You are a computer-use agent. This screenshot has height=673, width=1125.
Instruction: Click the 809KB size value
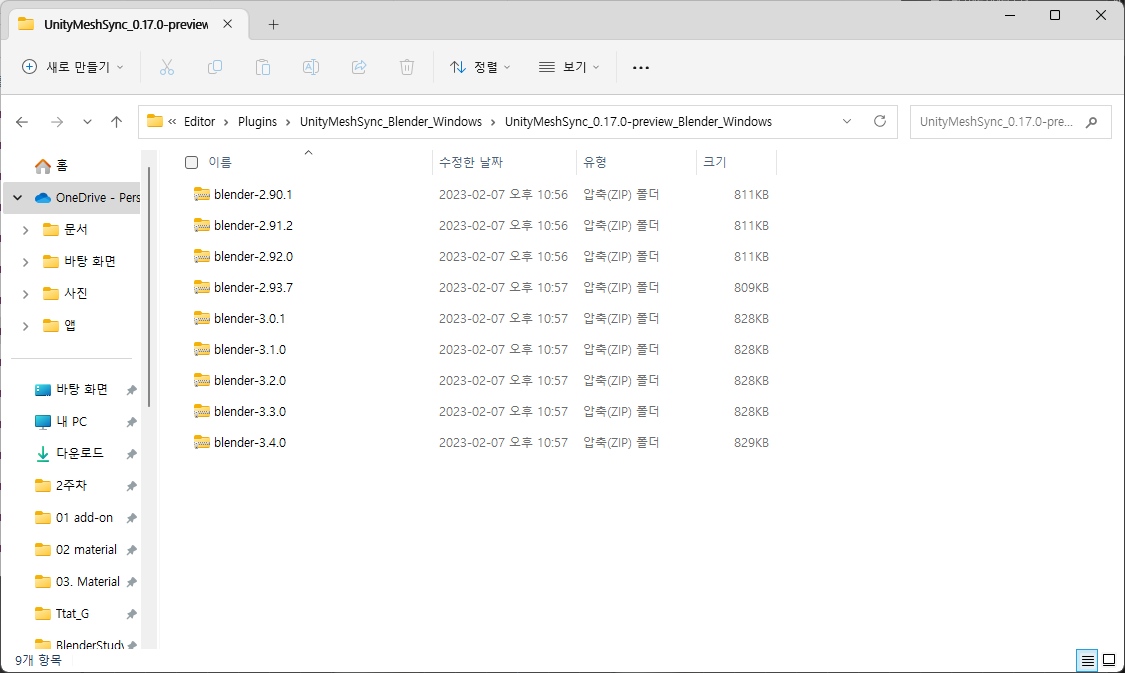[751, 288]
